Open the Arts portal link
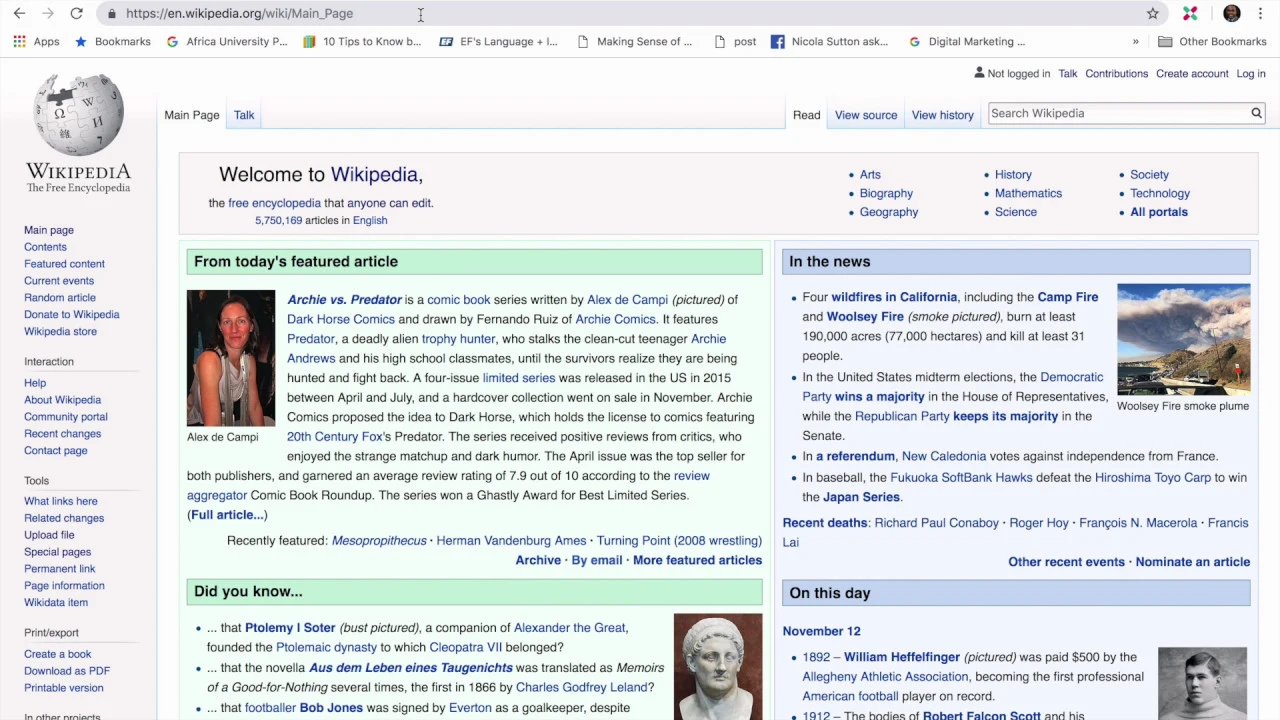The width and height of the screenshot is (1280, 720). (870, 175)
